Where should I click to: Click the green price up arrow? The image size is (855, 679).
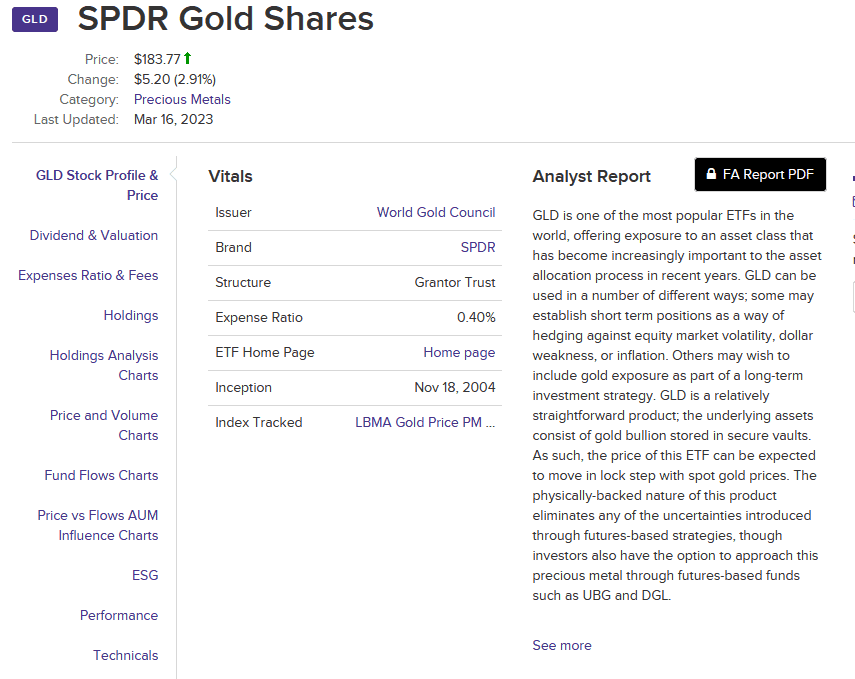[188, 58]
